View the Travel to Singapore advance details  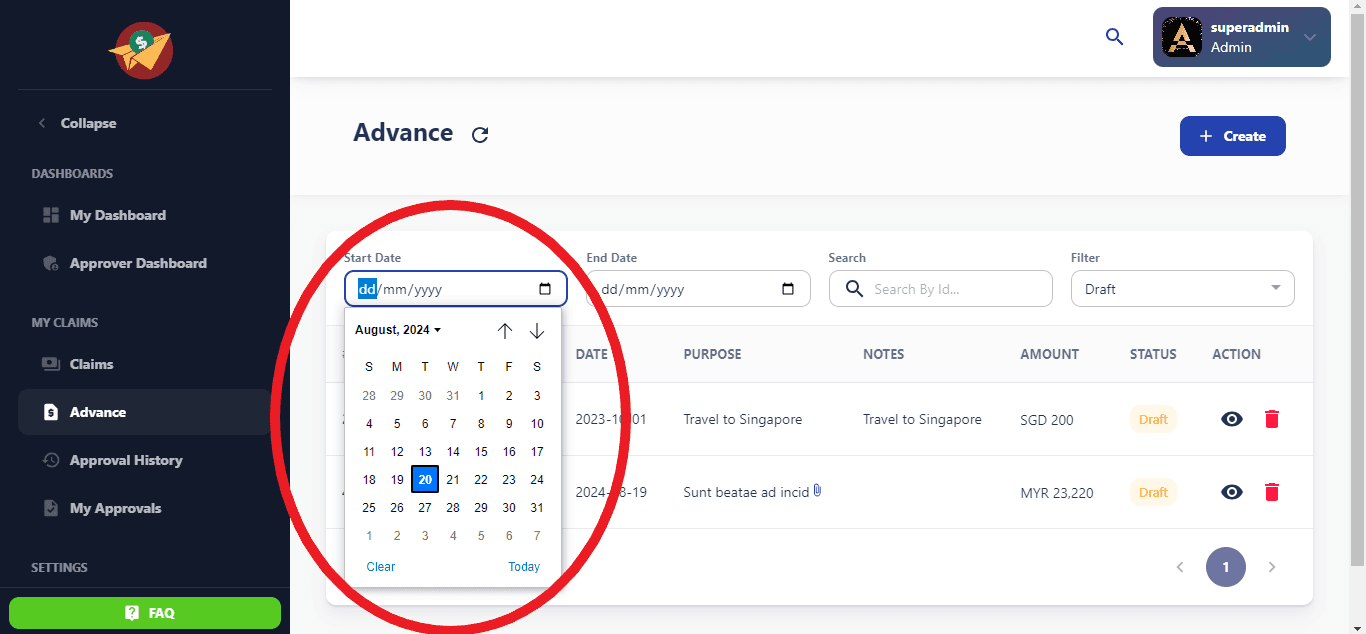(x=1231, y=419)
